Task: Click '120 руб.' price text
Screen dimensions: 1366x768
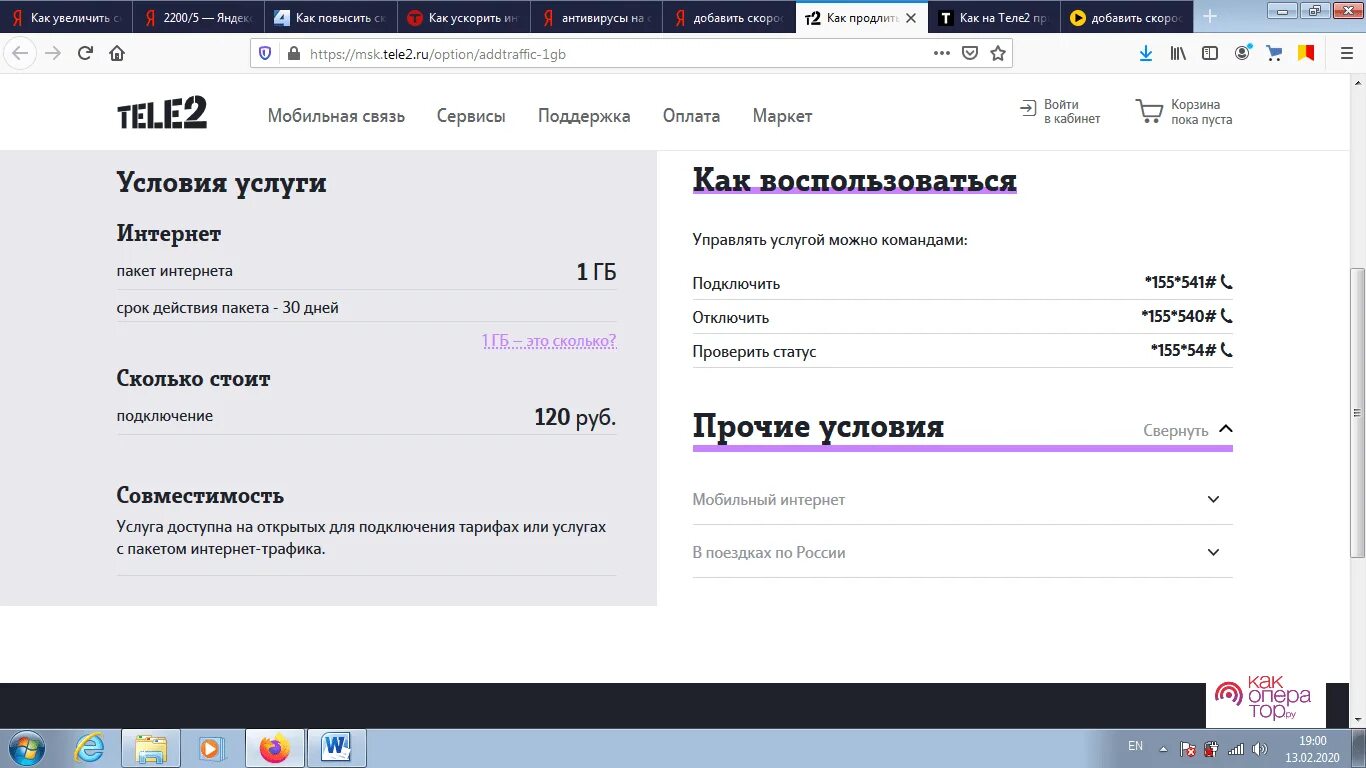Action: [575, 417]
